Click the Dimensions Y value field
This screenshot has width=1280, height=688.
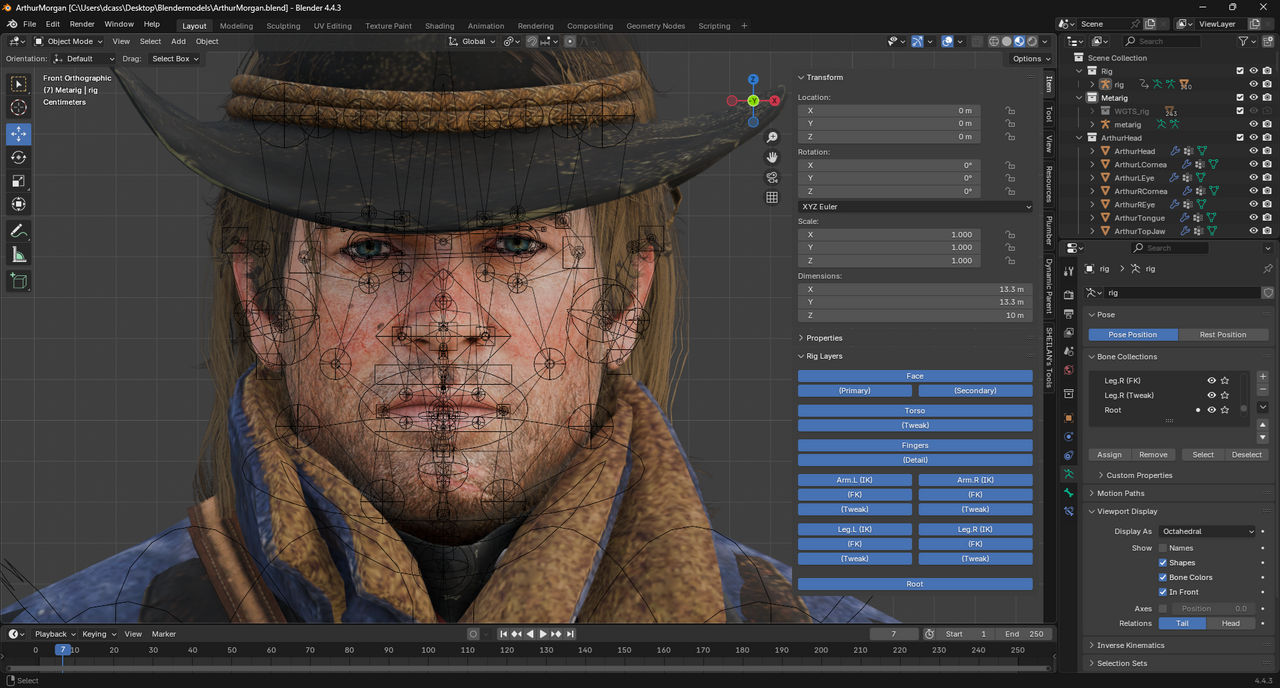[x=915, y=302]
